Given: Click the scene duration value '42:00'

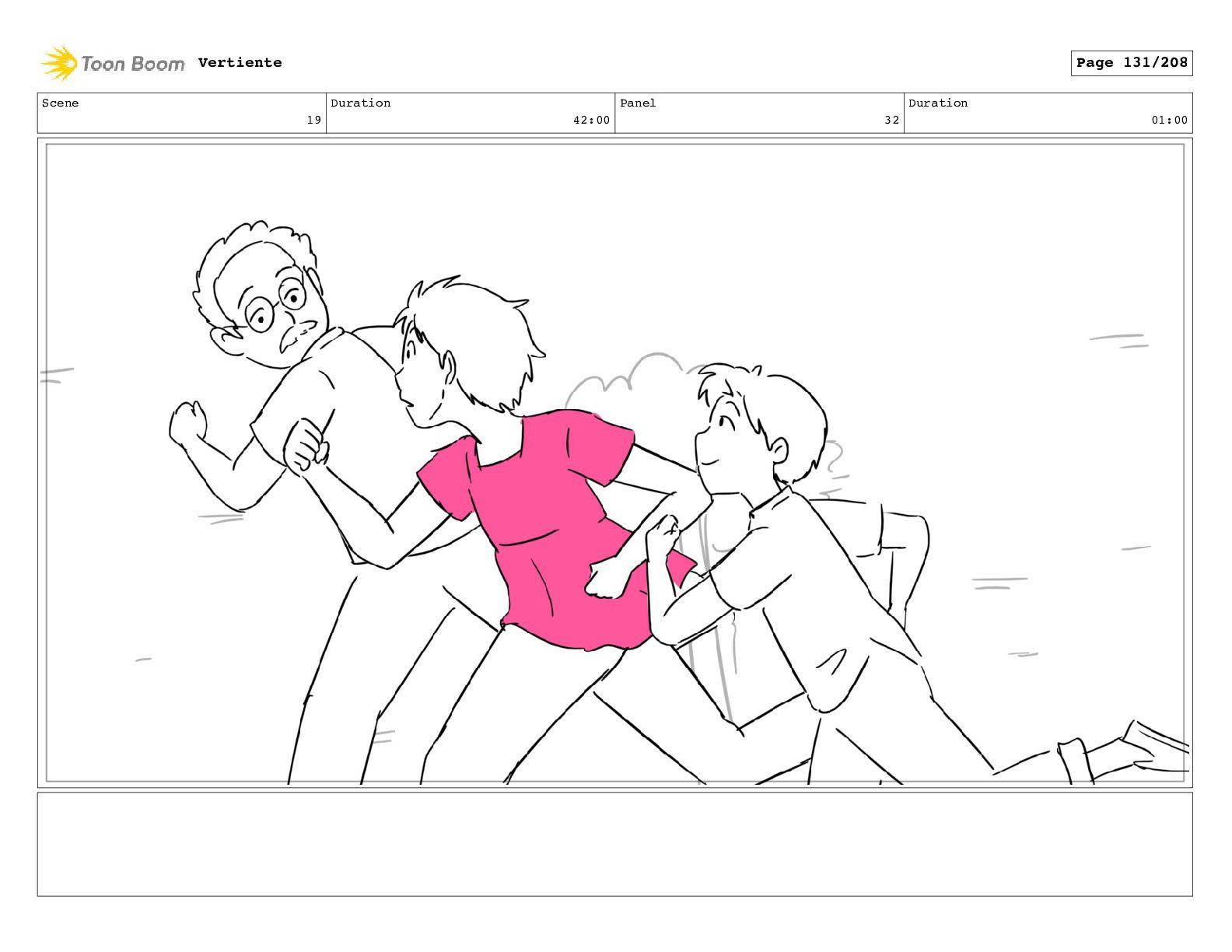Looking at the screenshot, I should tap(591, 120).
